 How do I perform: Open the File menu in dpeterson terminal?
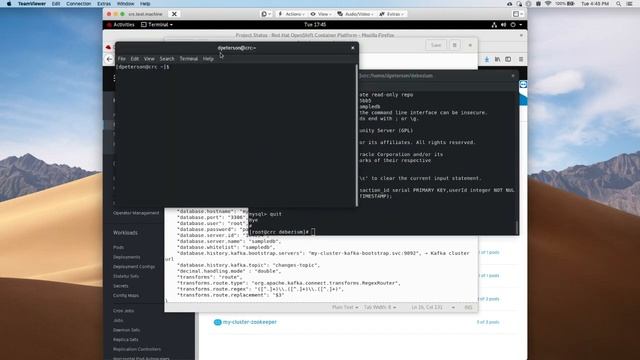pos(122,59)
